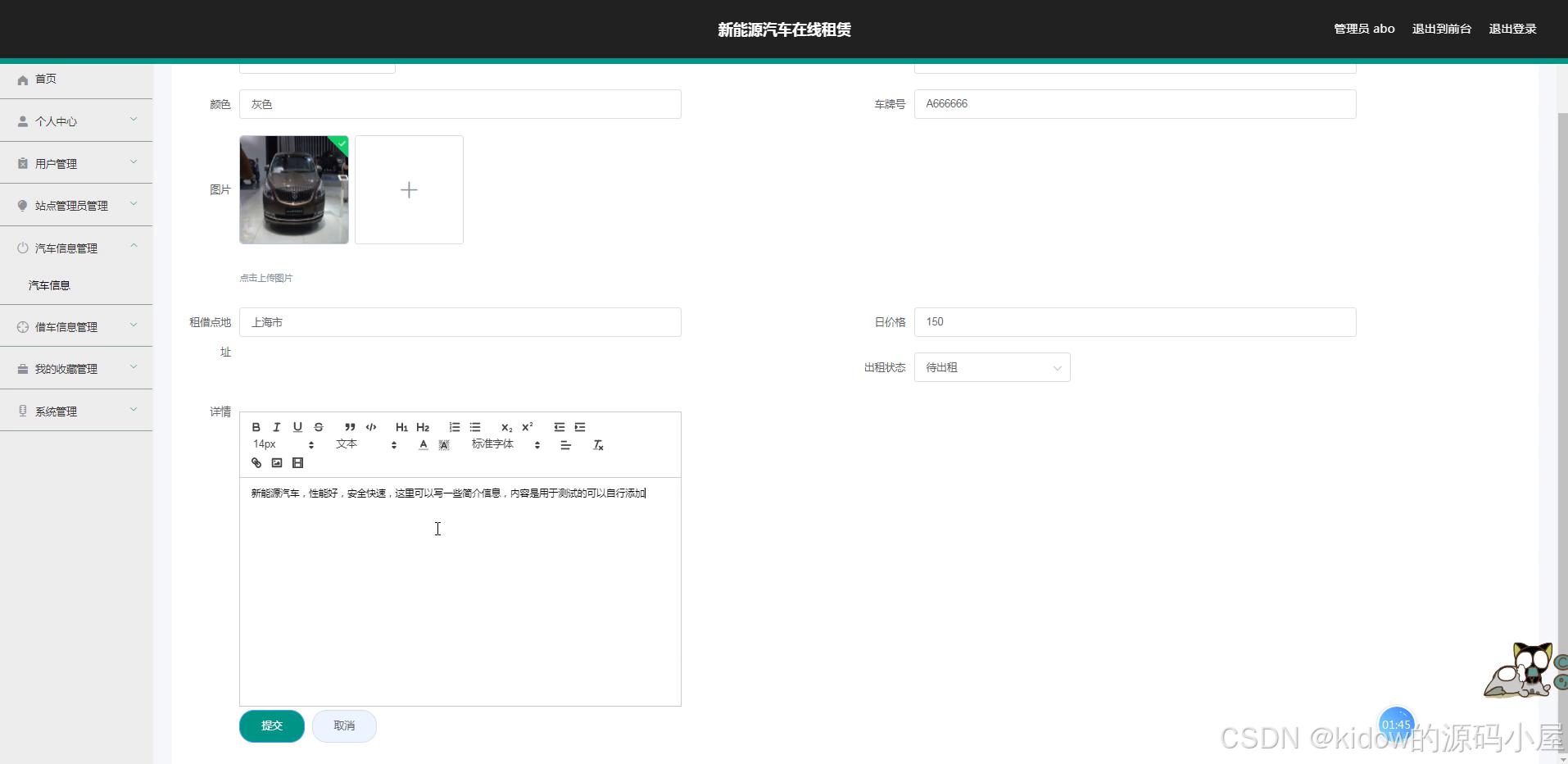Focus the 颜色 input field
1568x764 pixels.
click(460, 104)
